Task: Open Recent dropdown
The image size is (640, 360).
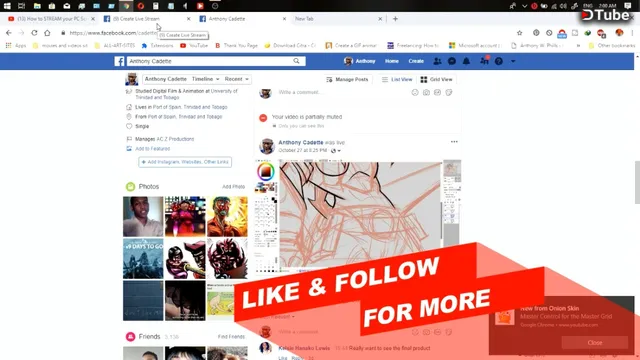Action: (x=236, y=79)
